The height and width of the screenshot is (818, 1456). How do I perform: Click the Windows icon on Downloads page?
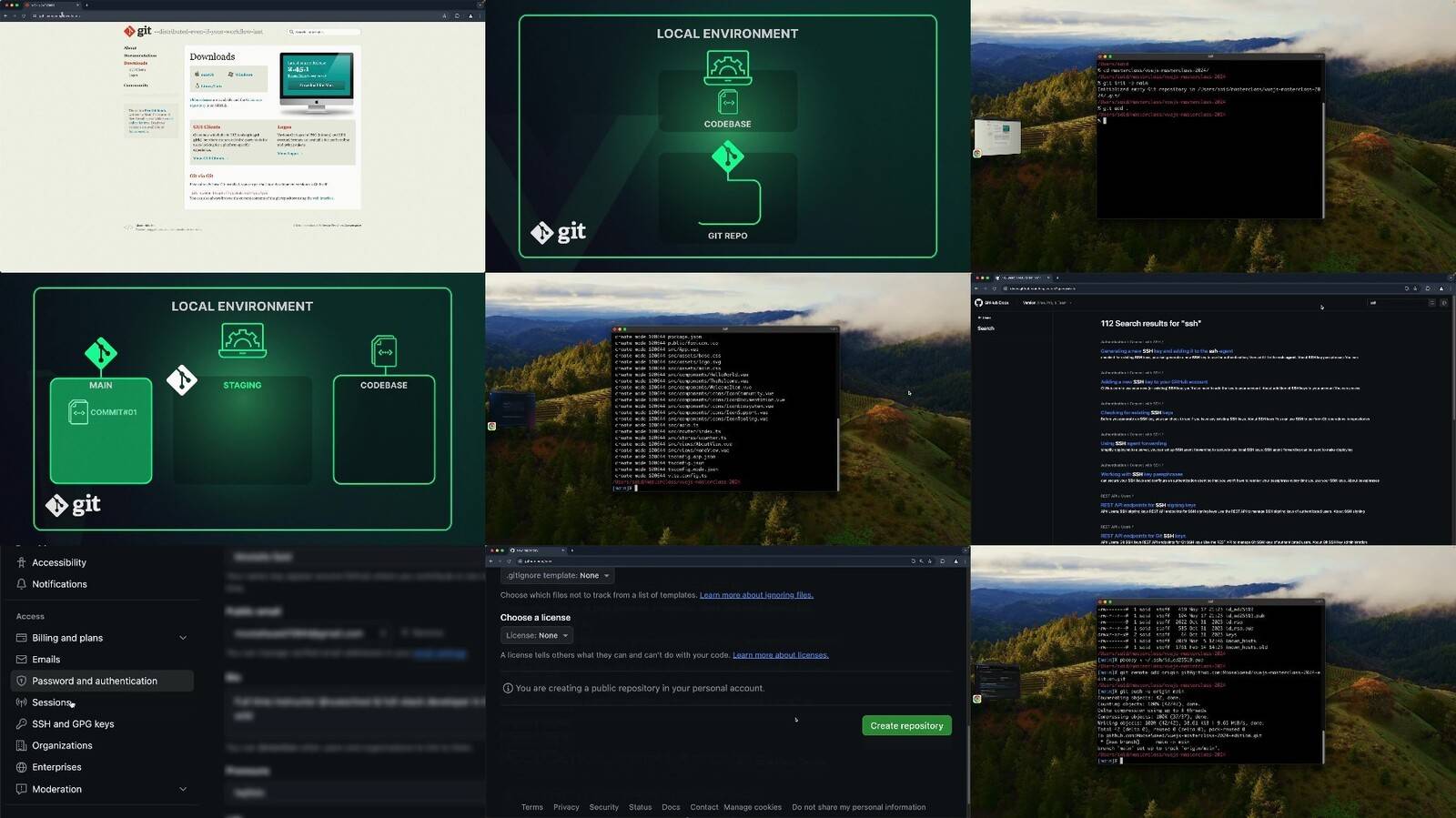231,75
